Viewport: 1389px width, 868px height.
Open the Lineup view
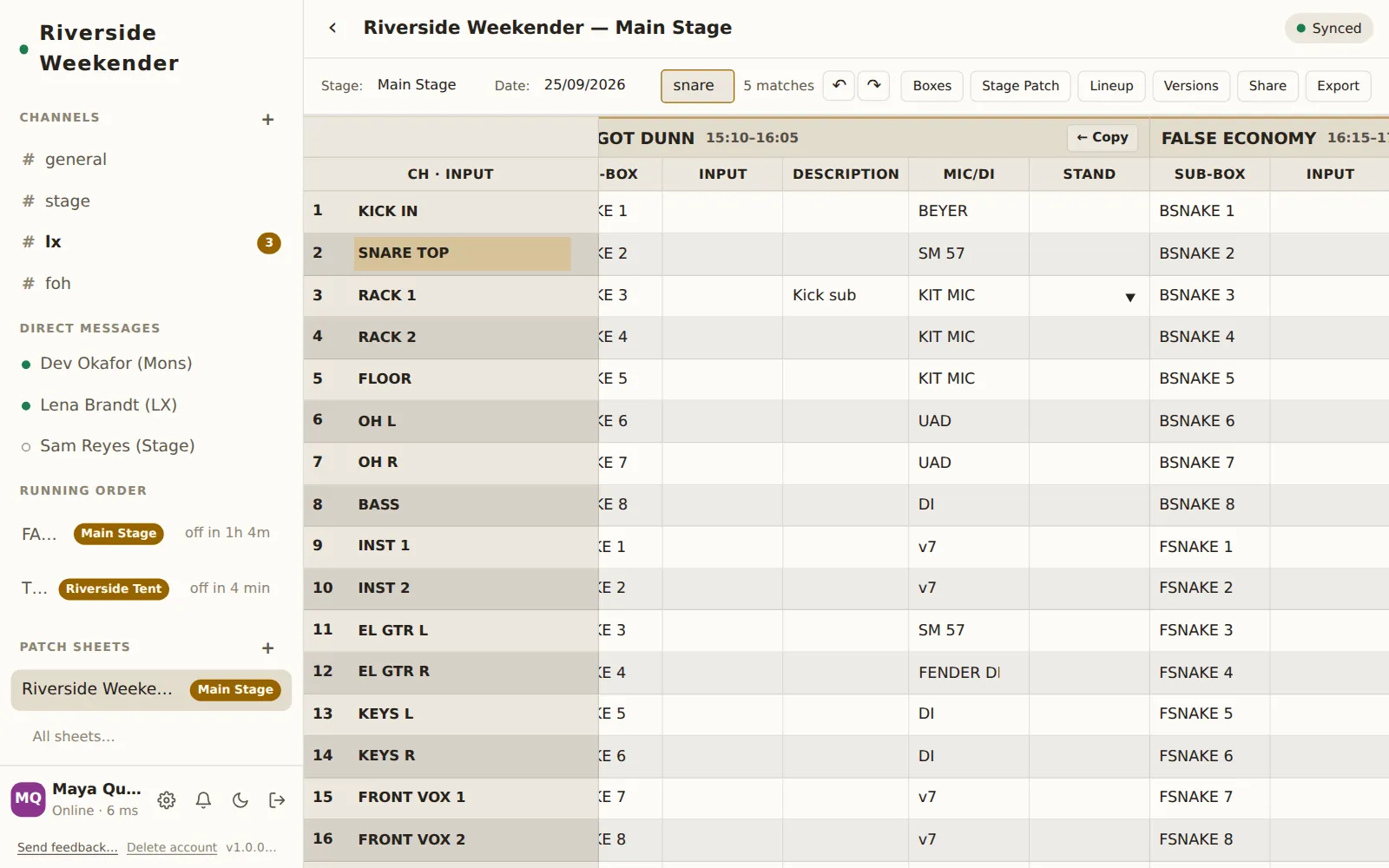(1111, 86)
